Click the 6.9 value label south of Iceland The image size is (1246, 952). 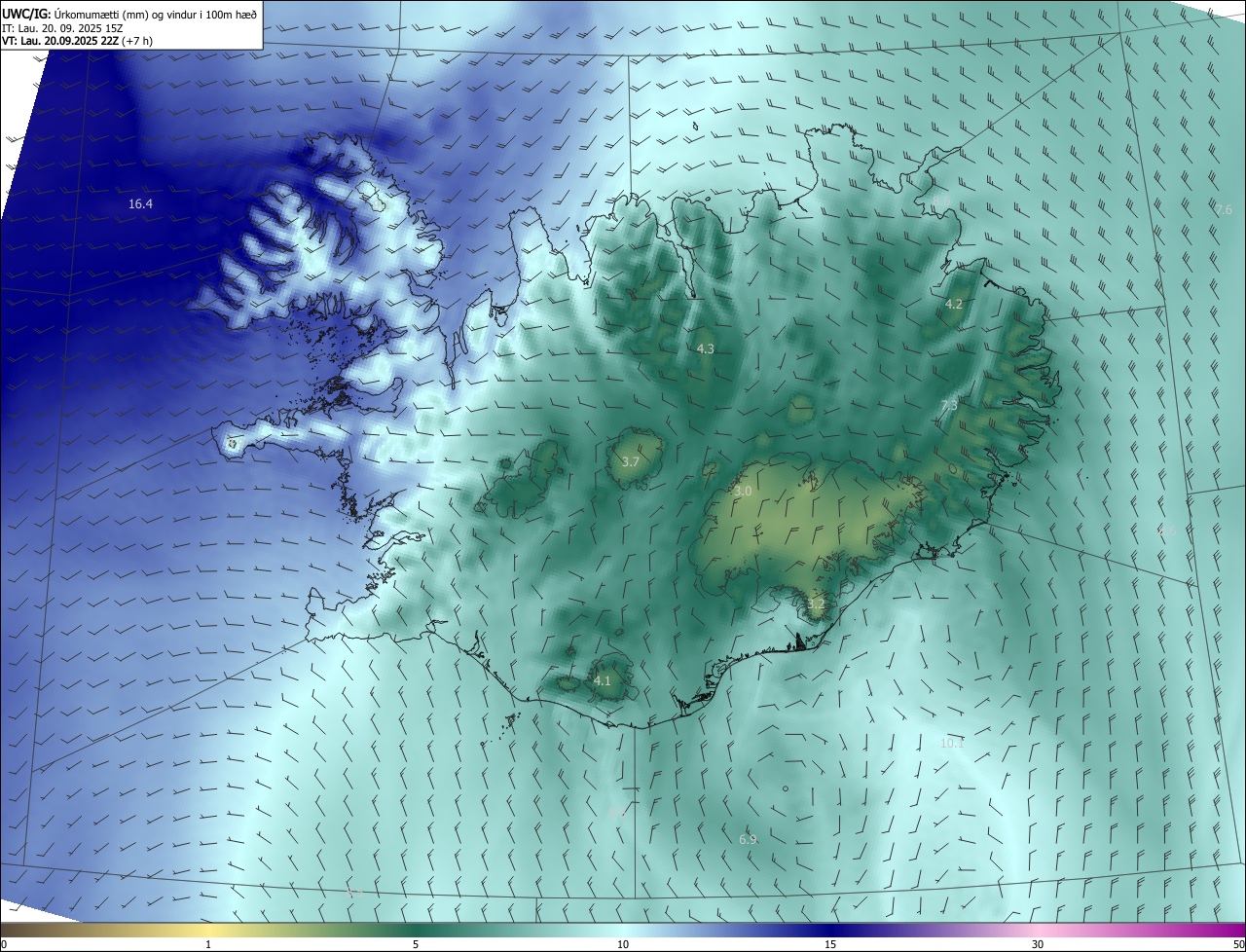(x=748, y=839)
